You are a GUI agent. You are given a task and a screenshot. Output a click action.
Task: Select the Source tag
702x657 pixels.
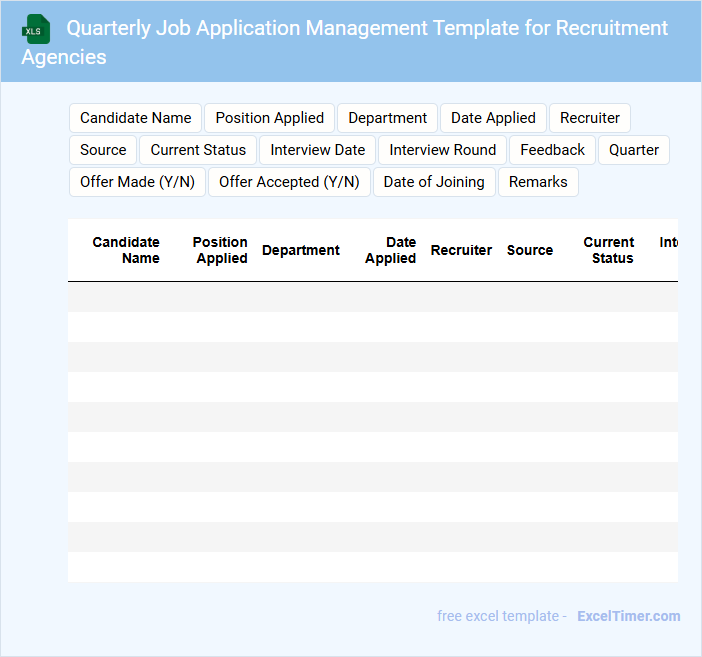click(103, 150)
